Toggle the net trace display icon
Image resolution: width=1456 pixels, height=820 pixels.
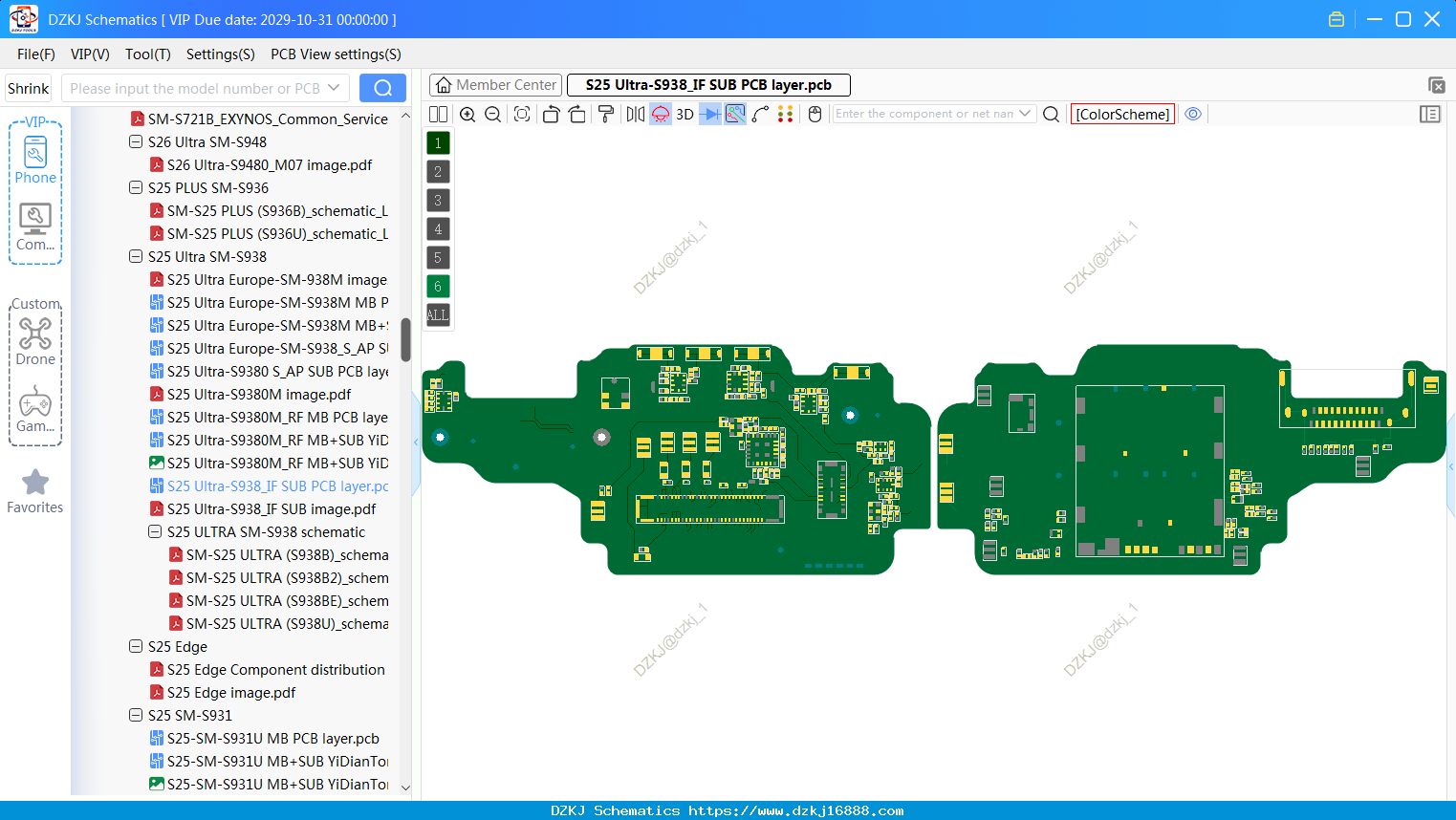[735, 114]
